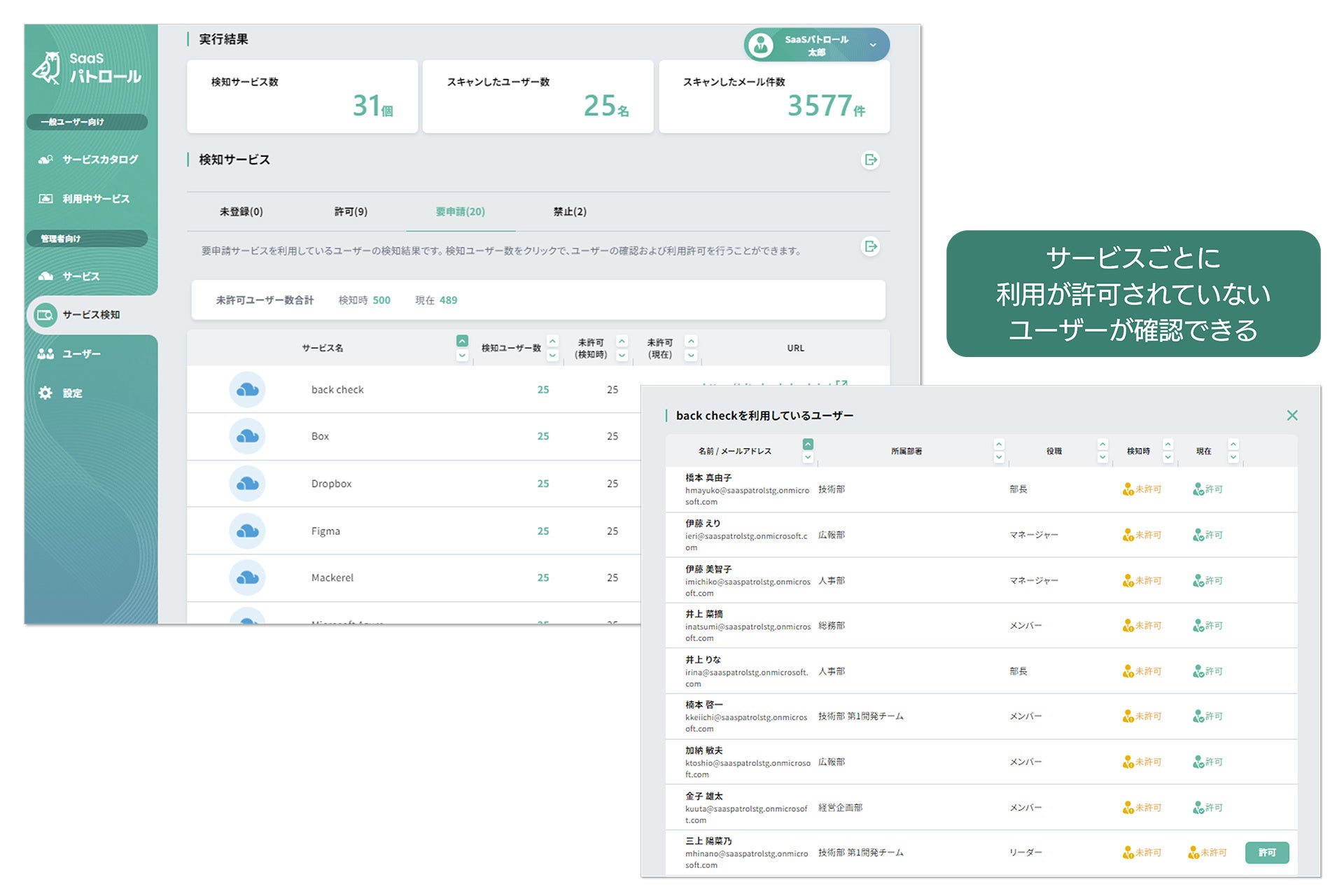Screen dimensions: 1344x896
Task: Switch to the 許可(9) tab
Action: coord(351,211)
